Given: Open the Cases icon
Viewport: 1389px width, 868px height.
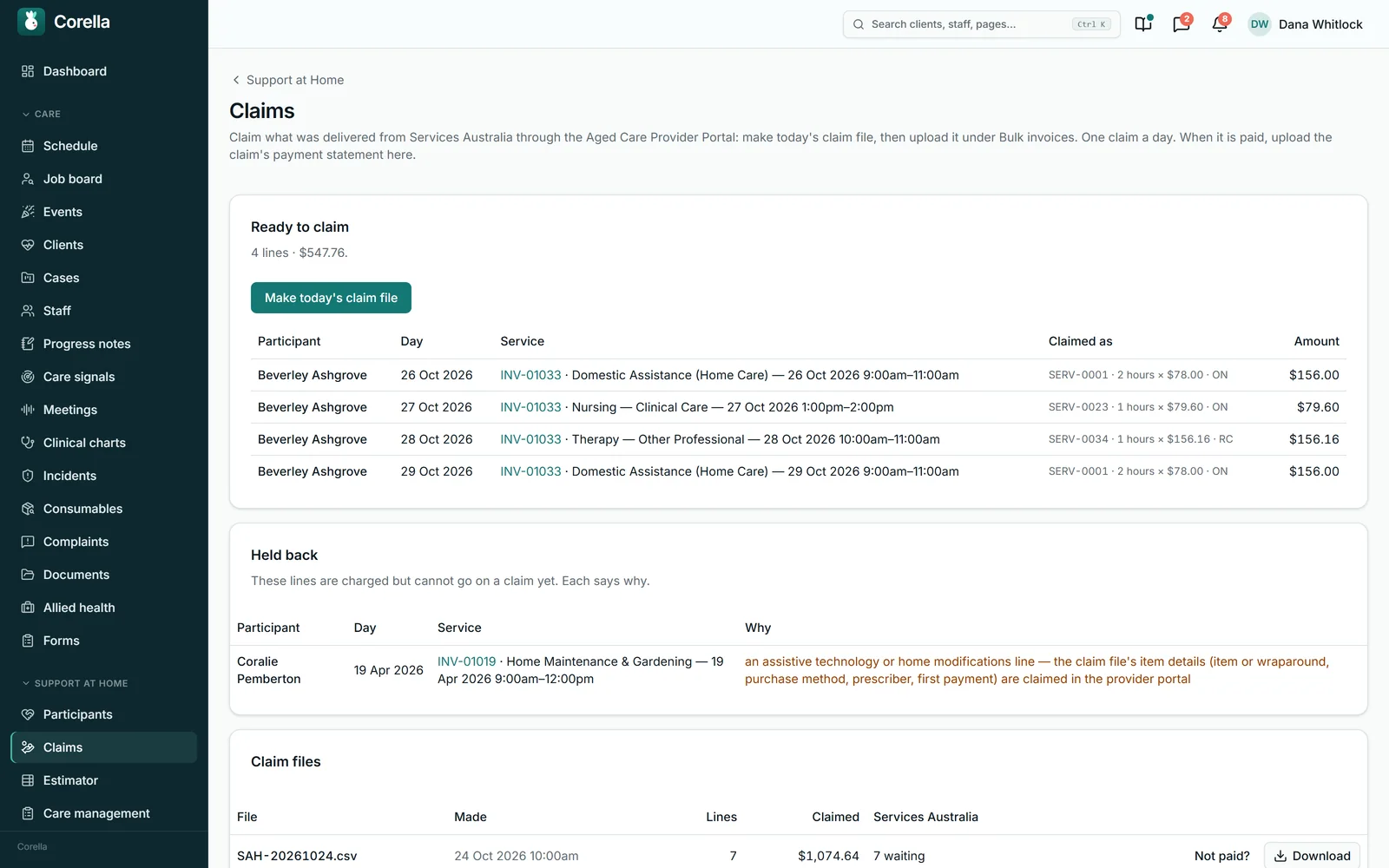Looking at the screenshot, I should [x=28, y=278].
